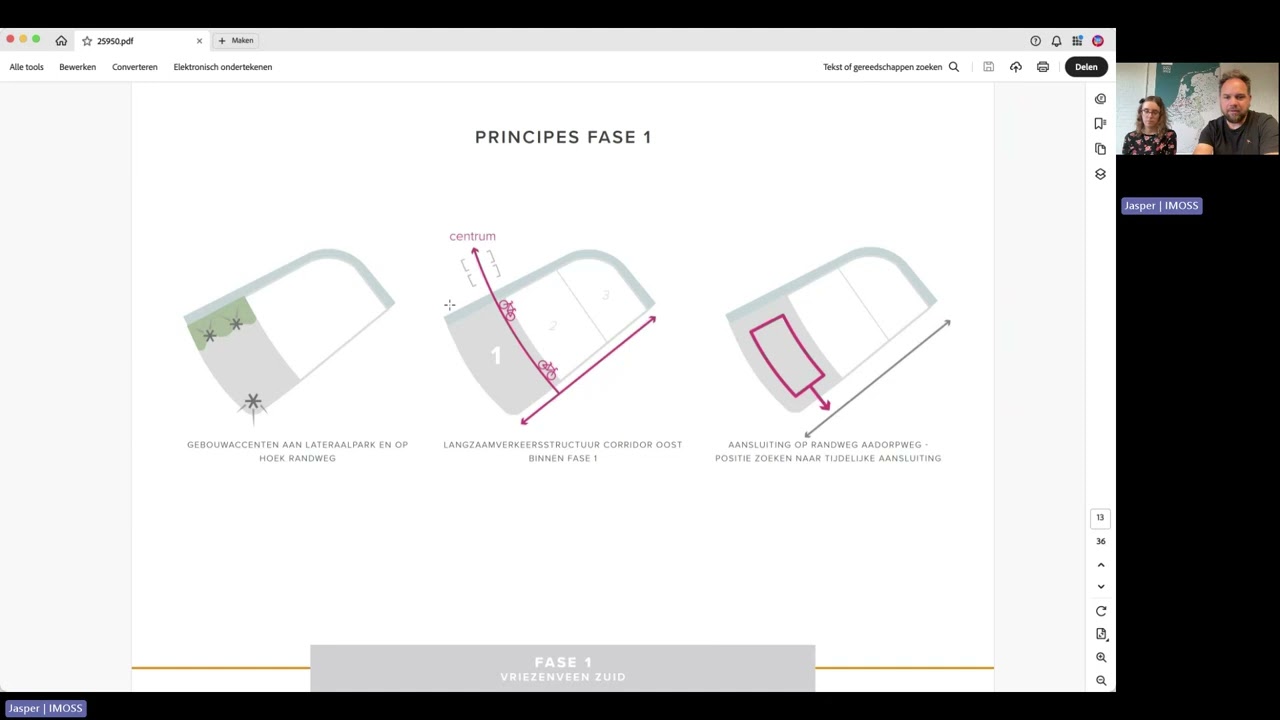Click the print icon
Viewport: 1280px width, 720px height.
tap(1043, 67)
